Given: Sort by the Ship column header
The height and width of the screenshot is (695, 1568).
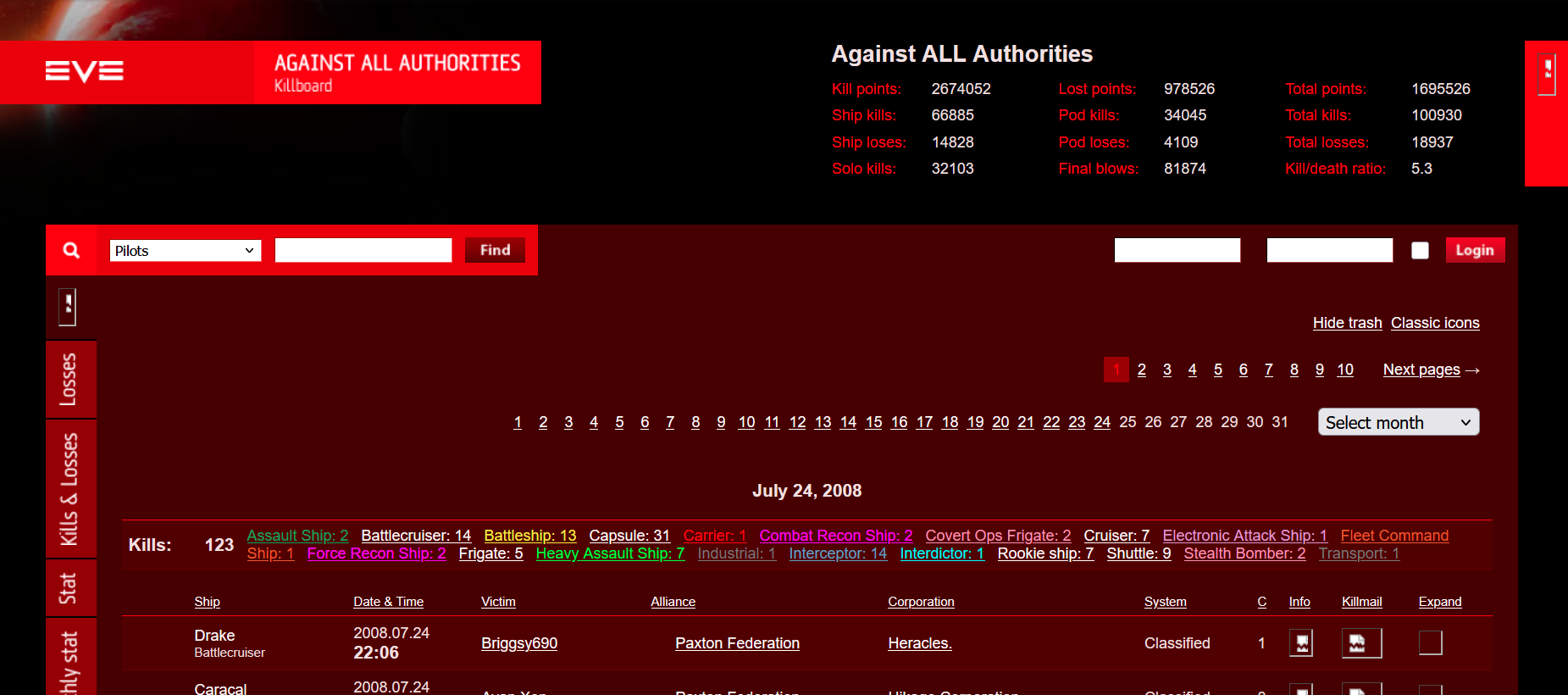Looking at the screenshot, I should pos(207,602).
